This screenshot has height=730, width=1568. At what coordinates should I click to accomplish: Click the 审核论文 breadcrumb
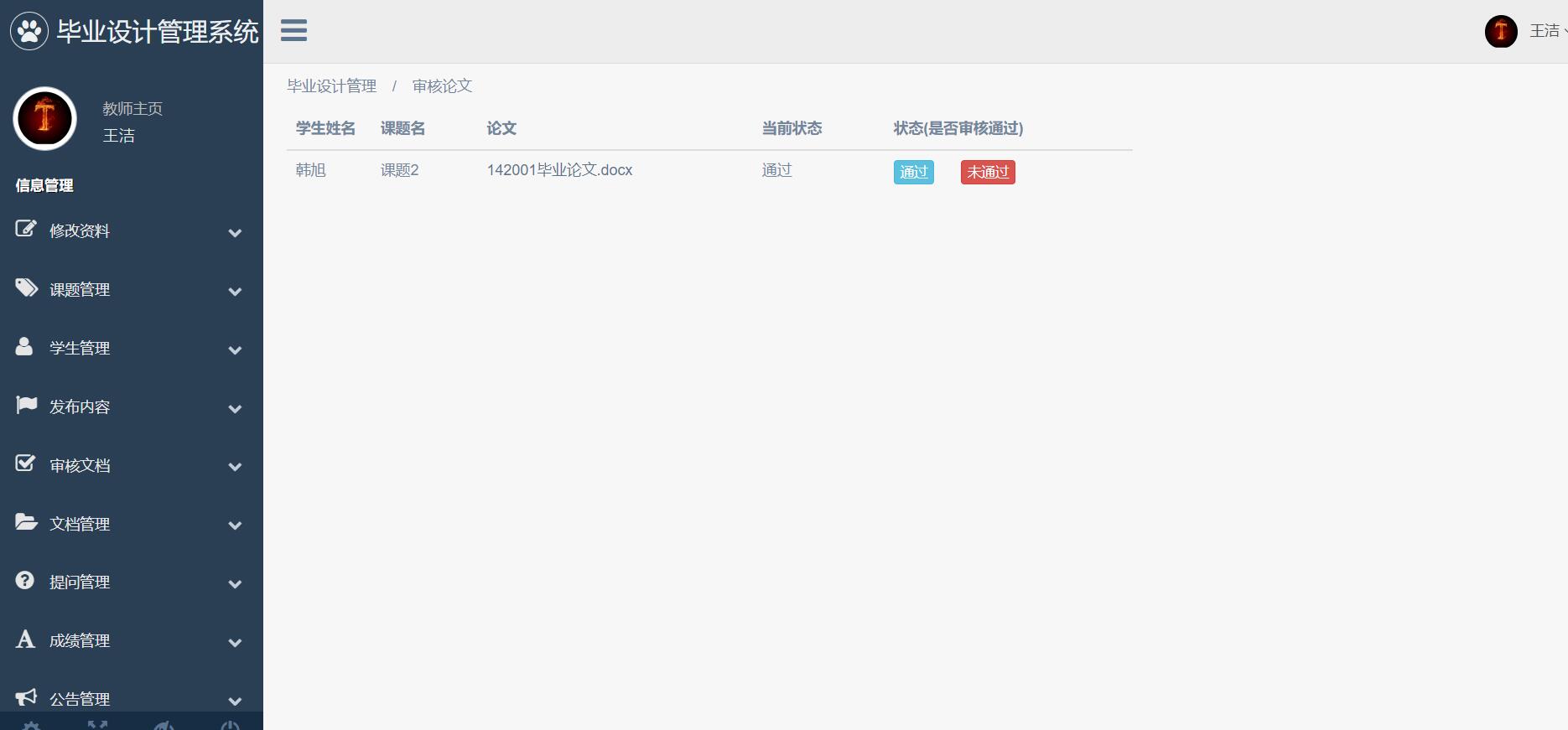point(442,85)
